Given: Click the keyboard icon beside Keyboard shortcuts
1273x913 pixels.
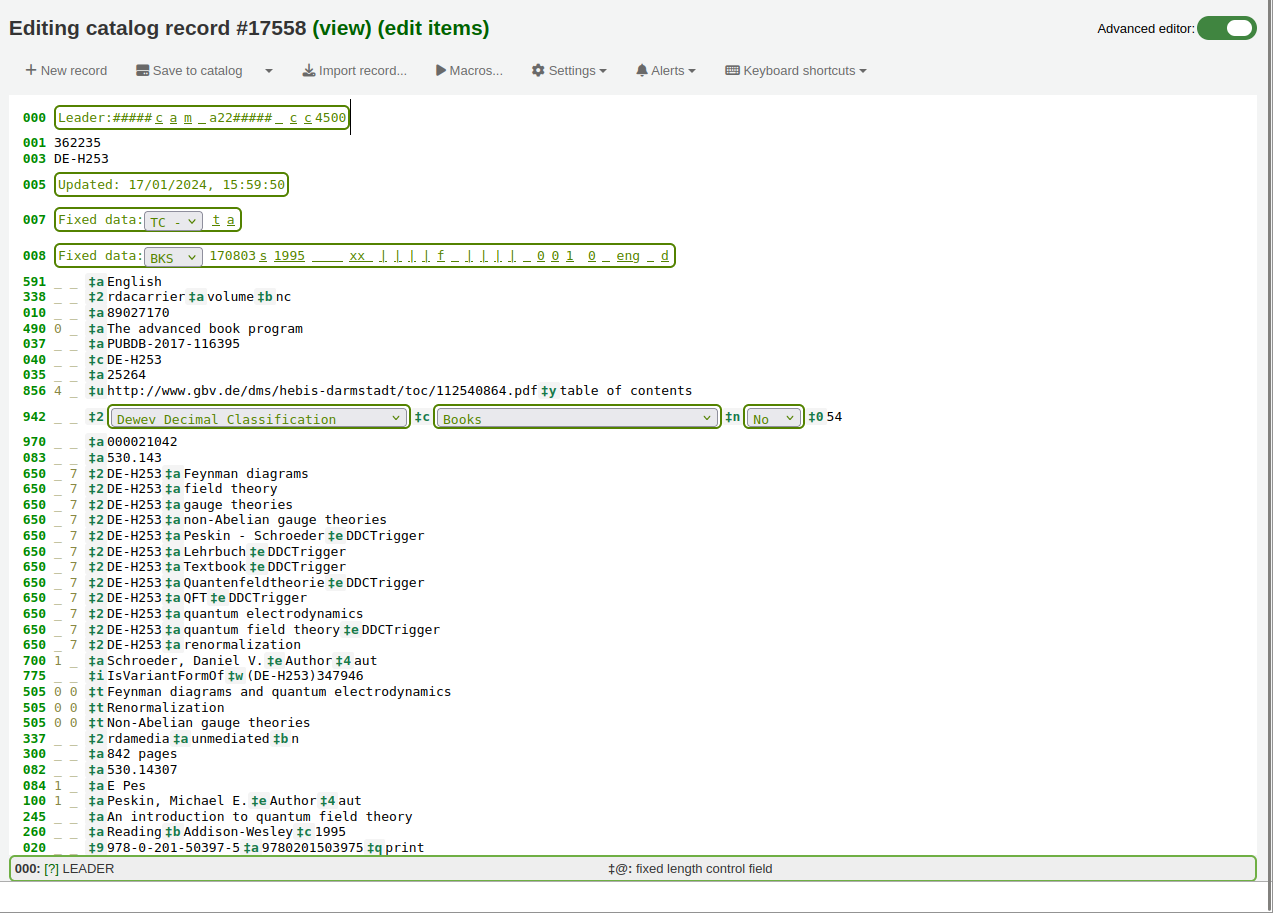Looking at the screenshot, I should click(732, 70).
